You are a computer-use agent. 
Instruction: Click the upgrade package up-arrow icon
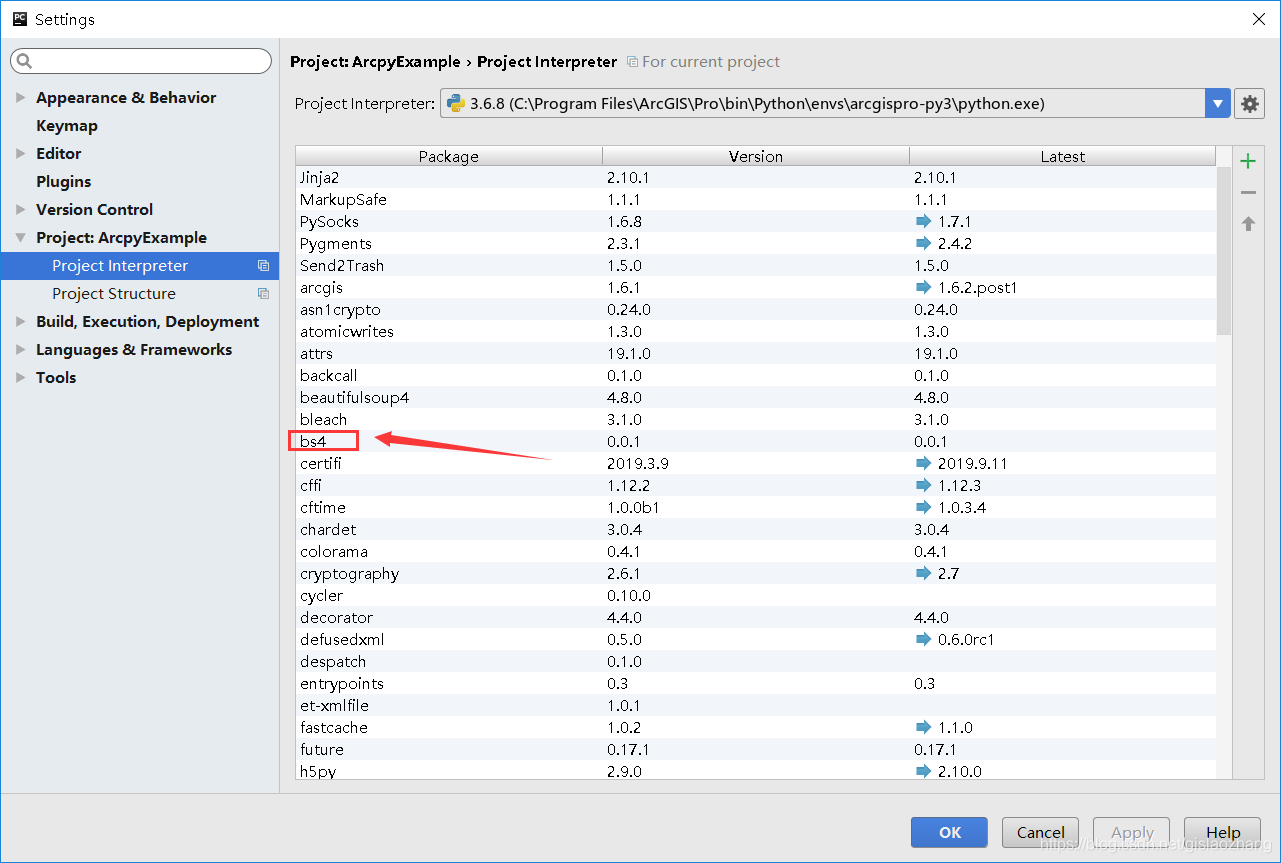(x=1248, y=223)
